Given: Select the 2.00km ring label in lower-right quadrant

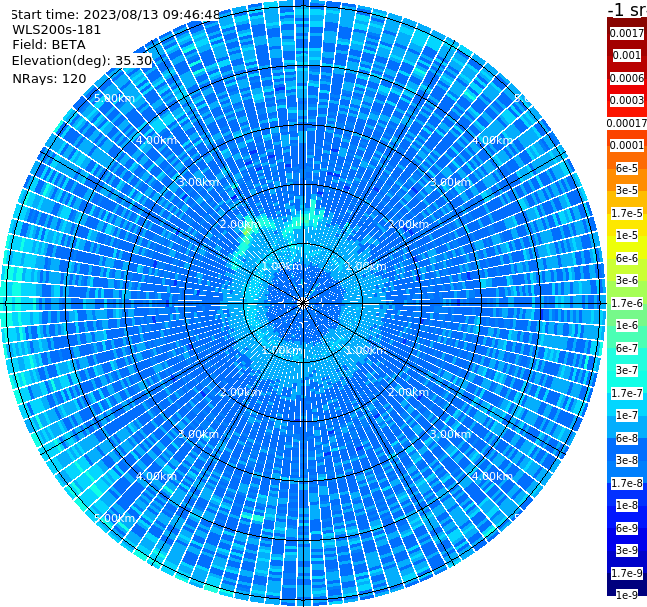Looking at the screenshot, I should (x=409, y=392).
